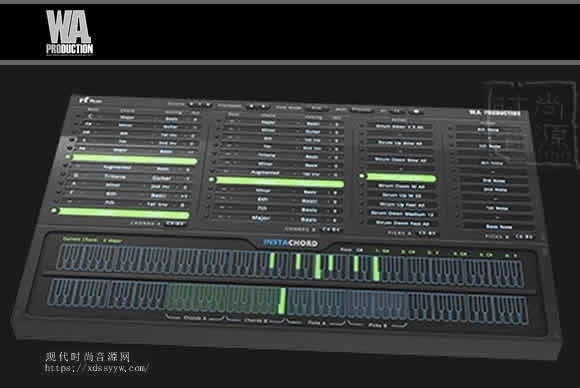Select the Strum Down Medium pattern row
This screenshot has height=388, width=580.
pyautogui.click(x=402, y=214)
